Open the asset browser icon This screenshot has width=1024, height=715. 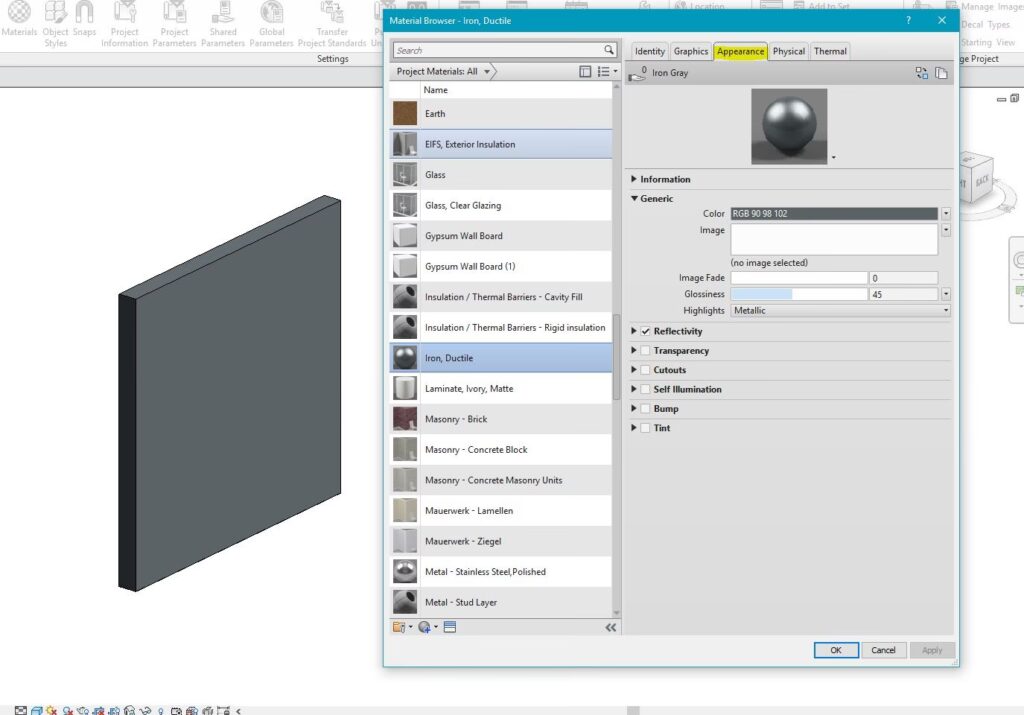tap(449, 627)
